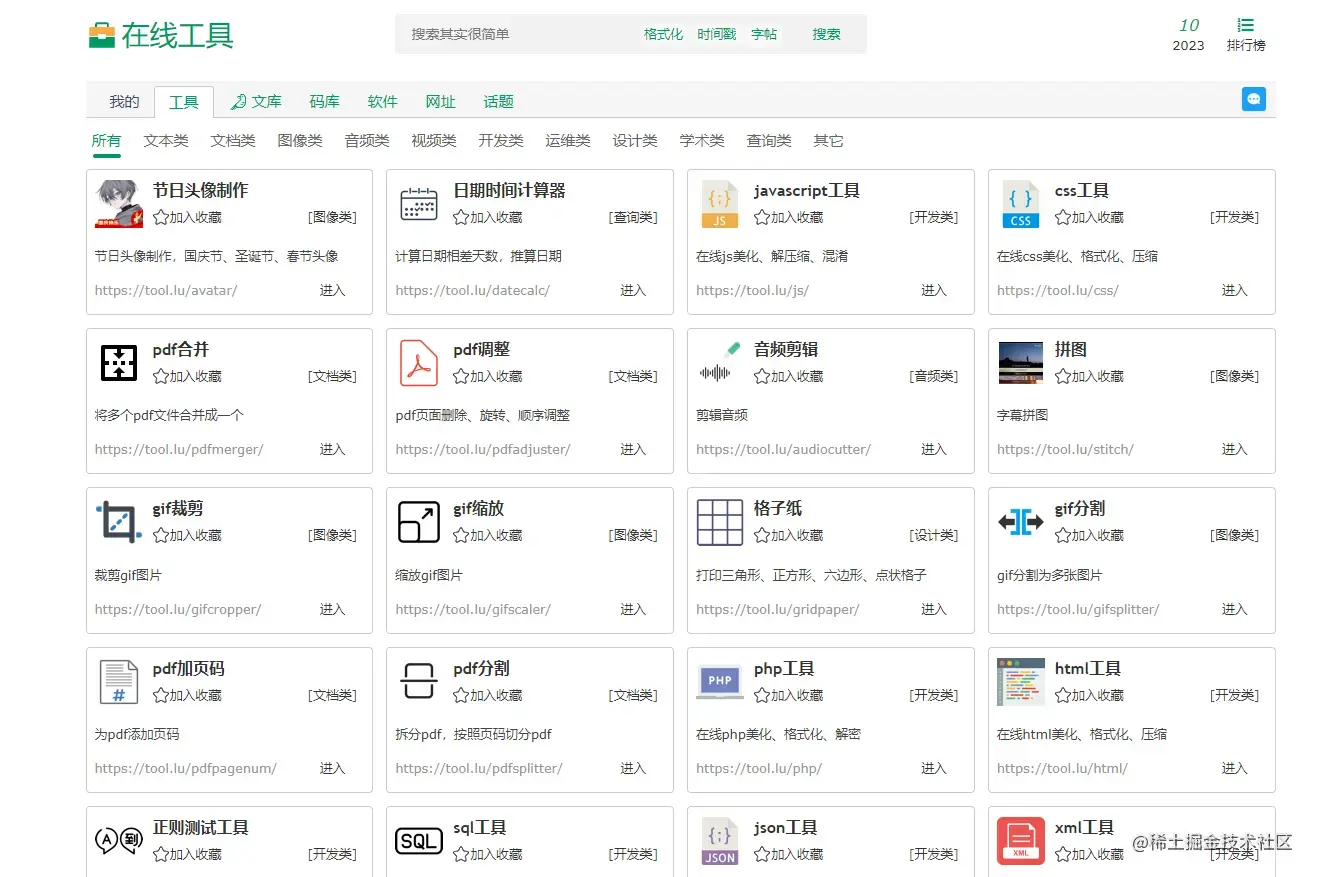Click the 音频剪辑 waveform icon
The height and width of the screenshot is (877, 1317).
coord(720,363)
